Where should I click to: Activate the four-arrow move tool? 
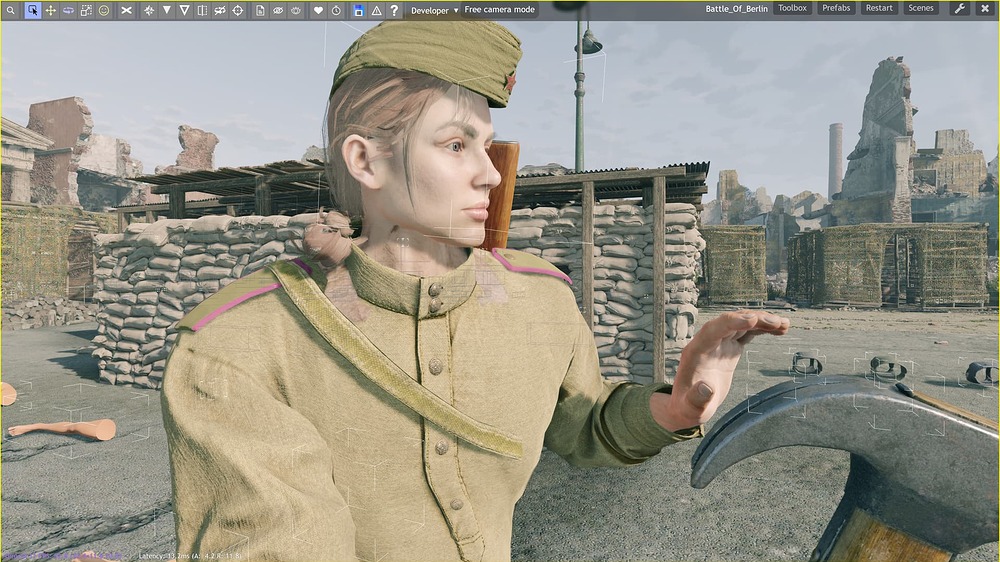point(50,10)
